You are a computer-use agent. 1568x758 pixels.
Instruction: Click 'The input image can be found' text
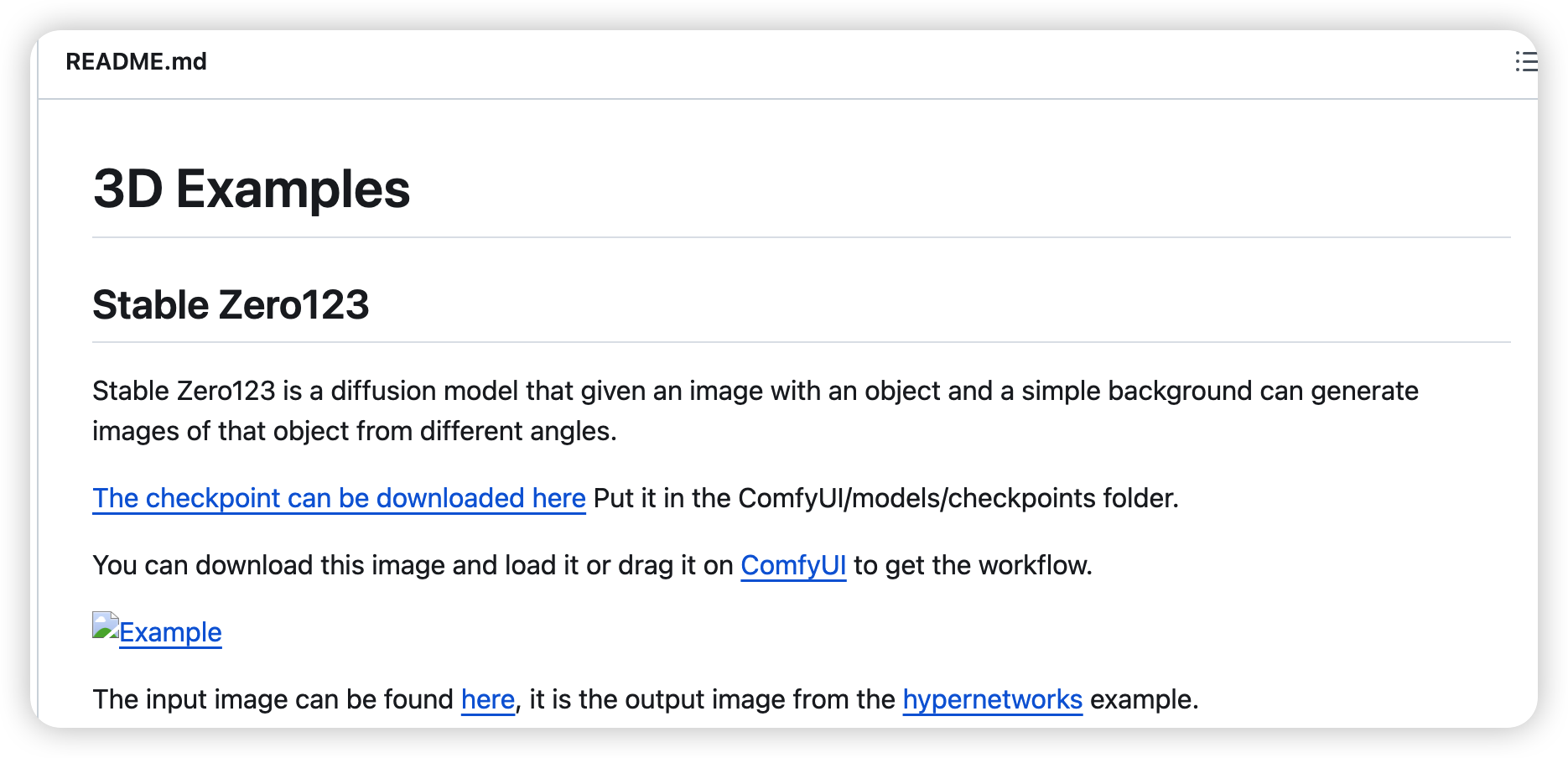pyautogui.click(x=273, y=699)
